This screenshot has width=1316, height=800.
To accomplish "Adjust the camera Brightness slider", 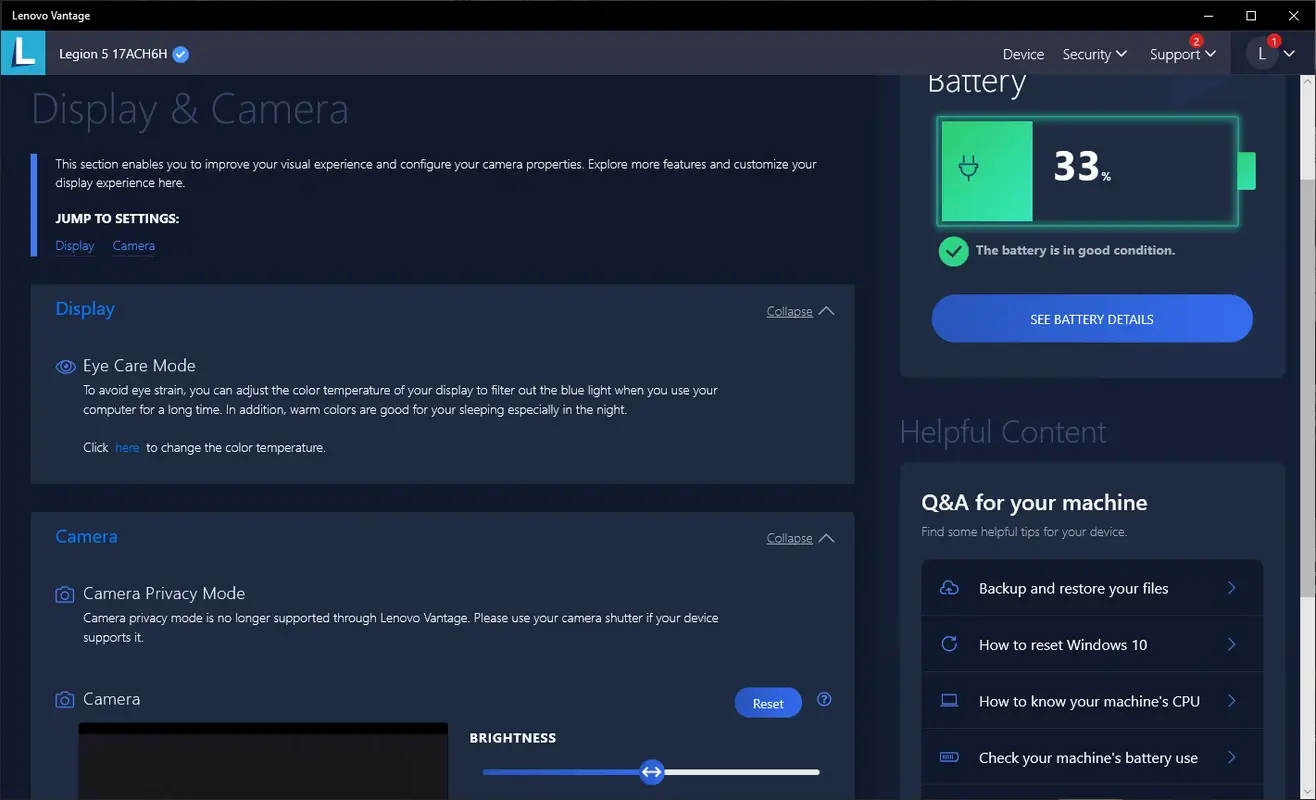I will (x=651, y=771).
